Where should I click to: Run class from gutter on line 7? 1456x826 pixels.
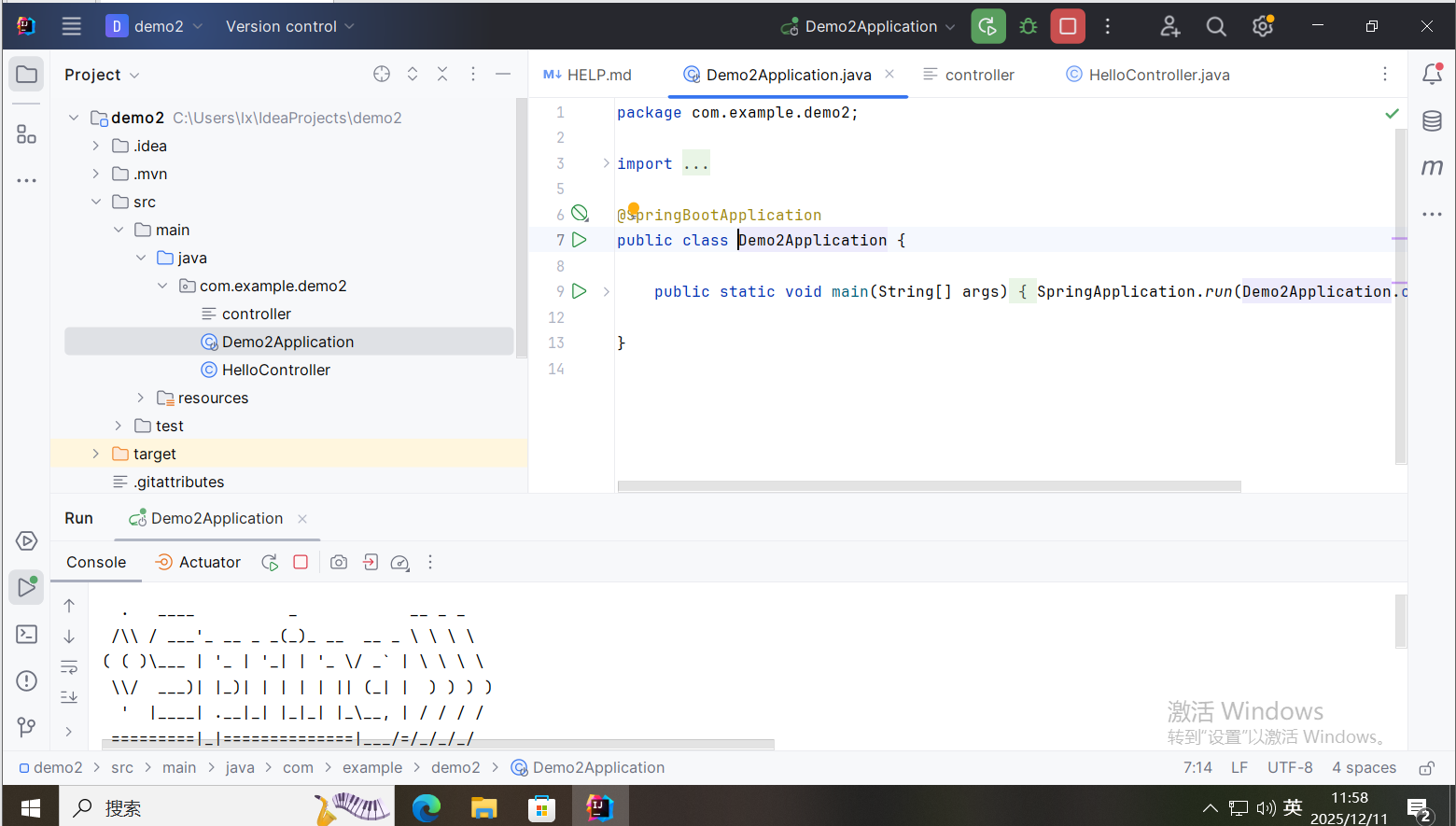coord(579,240)
